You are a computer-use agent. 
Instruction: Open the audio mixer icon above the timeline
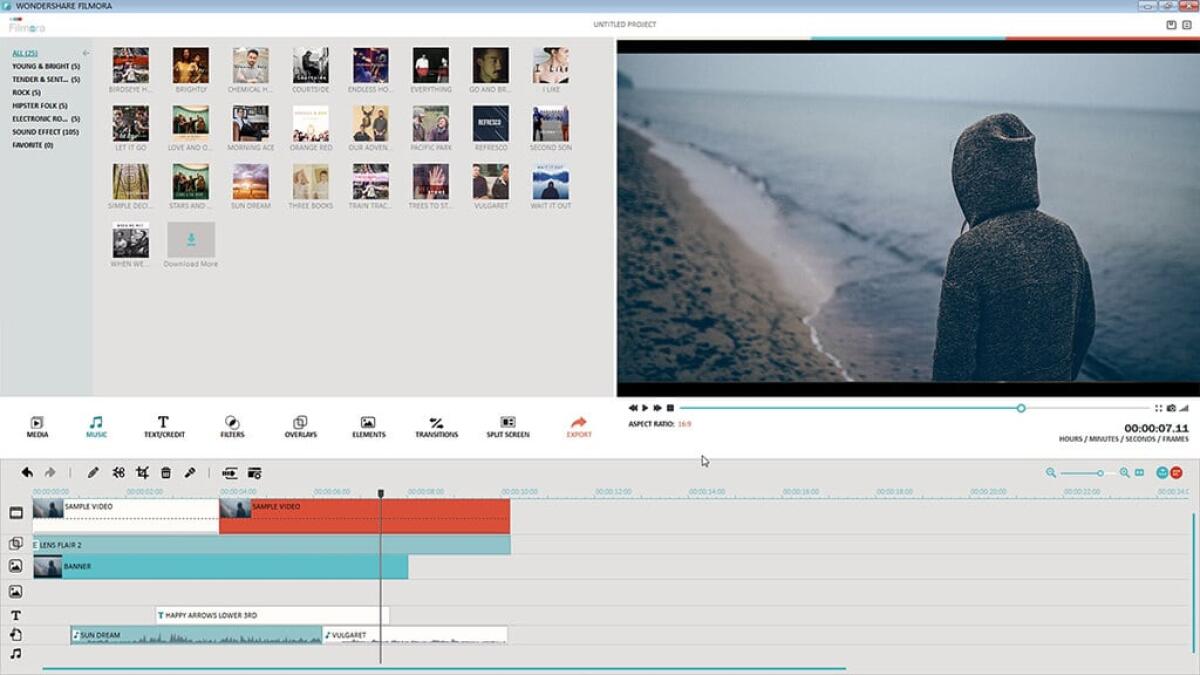pyautogui.click(x=231, y=472)
